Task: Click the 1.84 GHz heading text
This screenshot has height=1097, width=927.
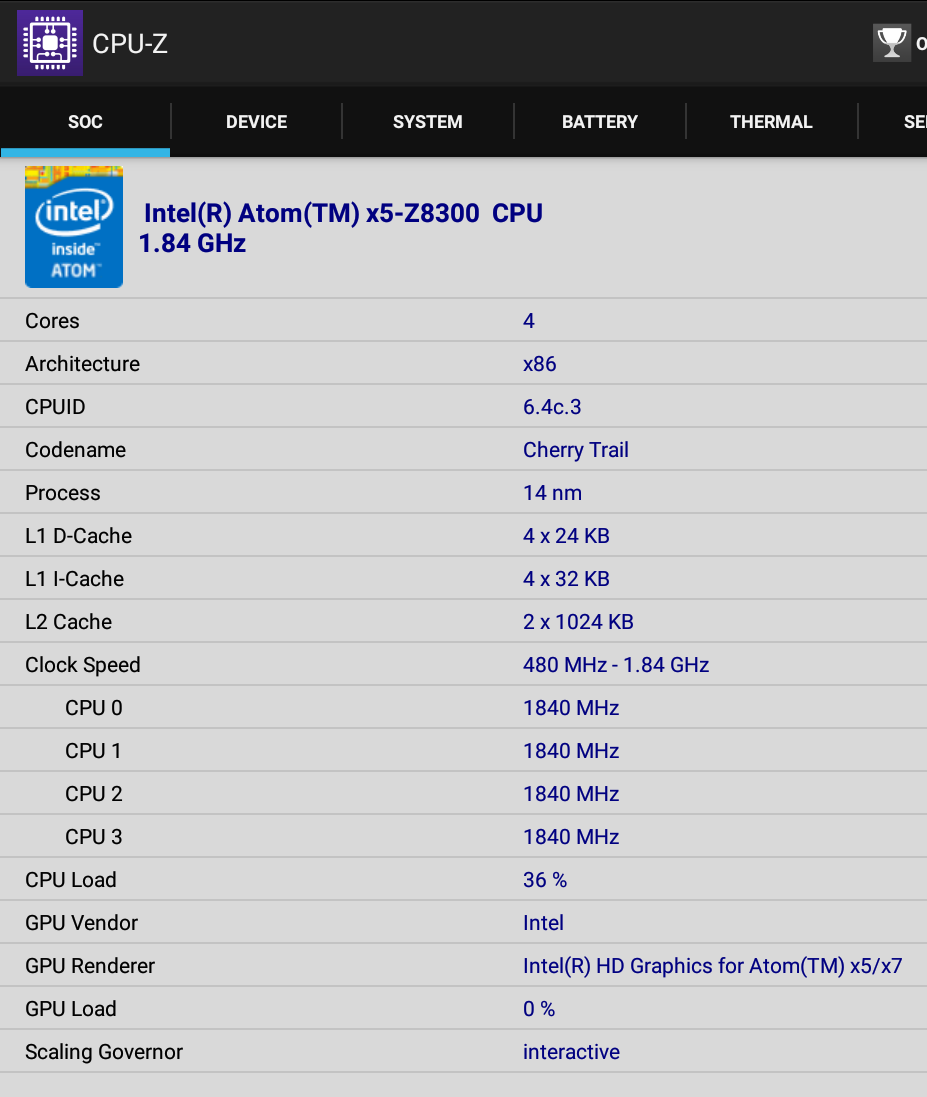Action: point(192,243)
